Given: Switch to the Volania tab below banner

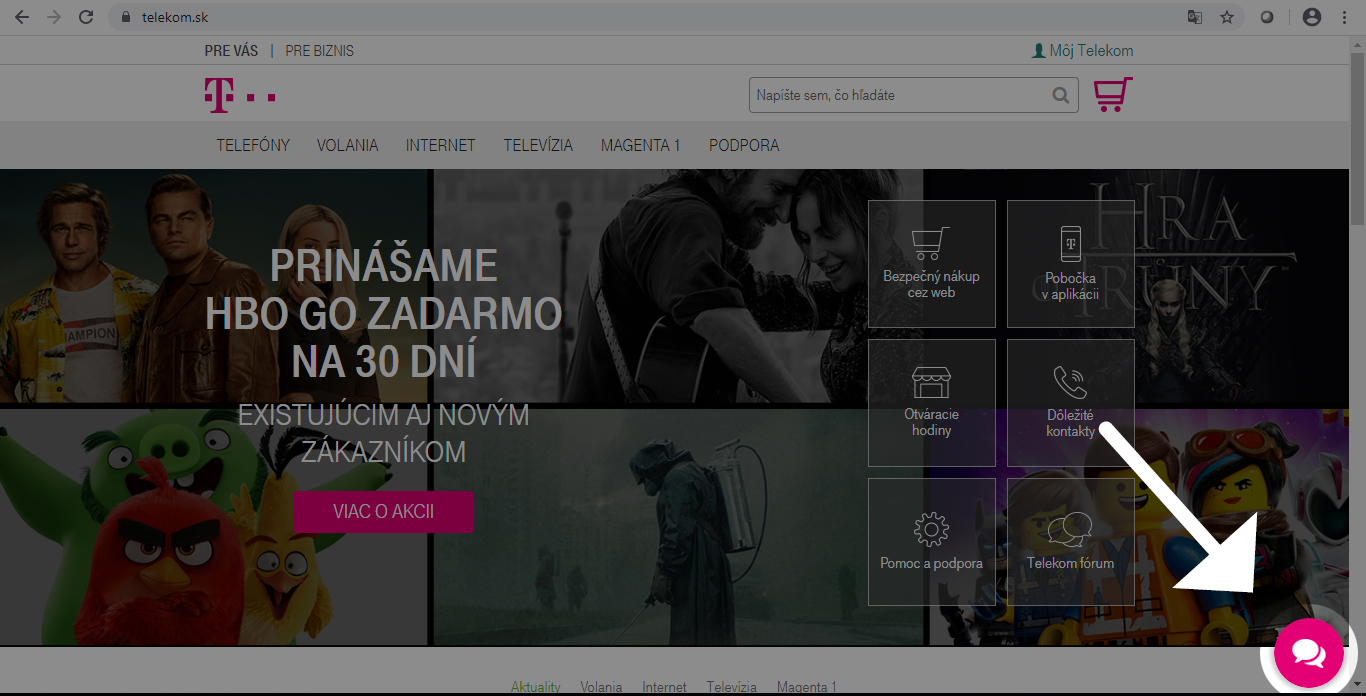Looking at the screenshot, I should point(601,687).
